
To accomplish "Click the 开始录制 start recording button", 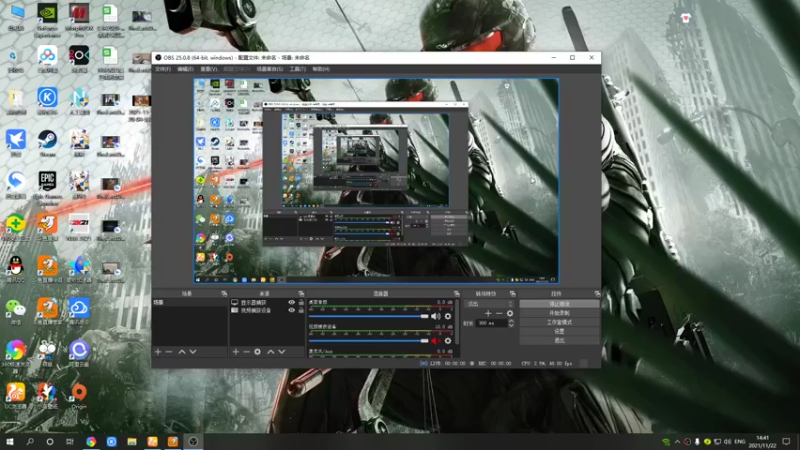I will pos(559,313).
